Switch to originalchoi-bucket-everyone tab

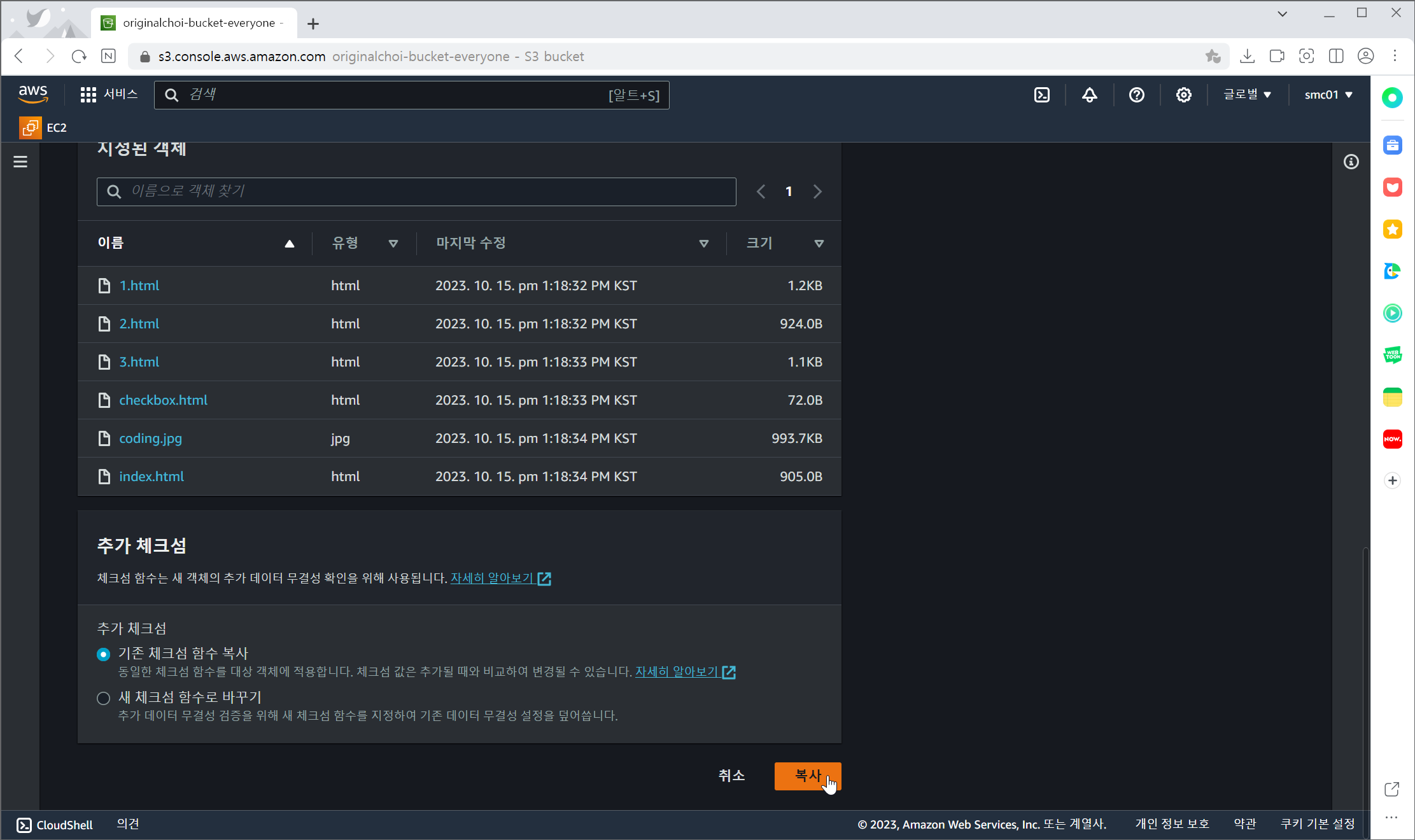[x=194, y=23]
